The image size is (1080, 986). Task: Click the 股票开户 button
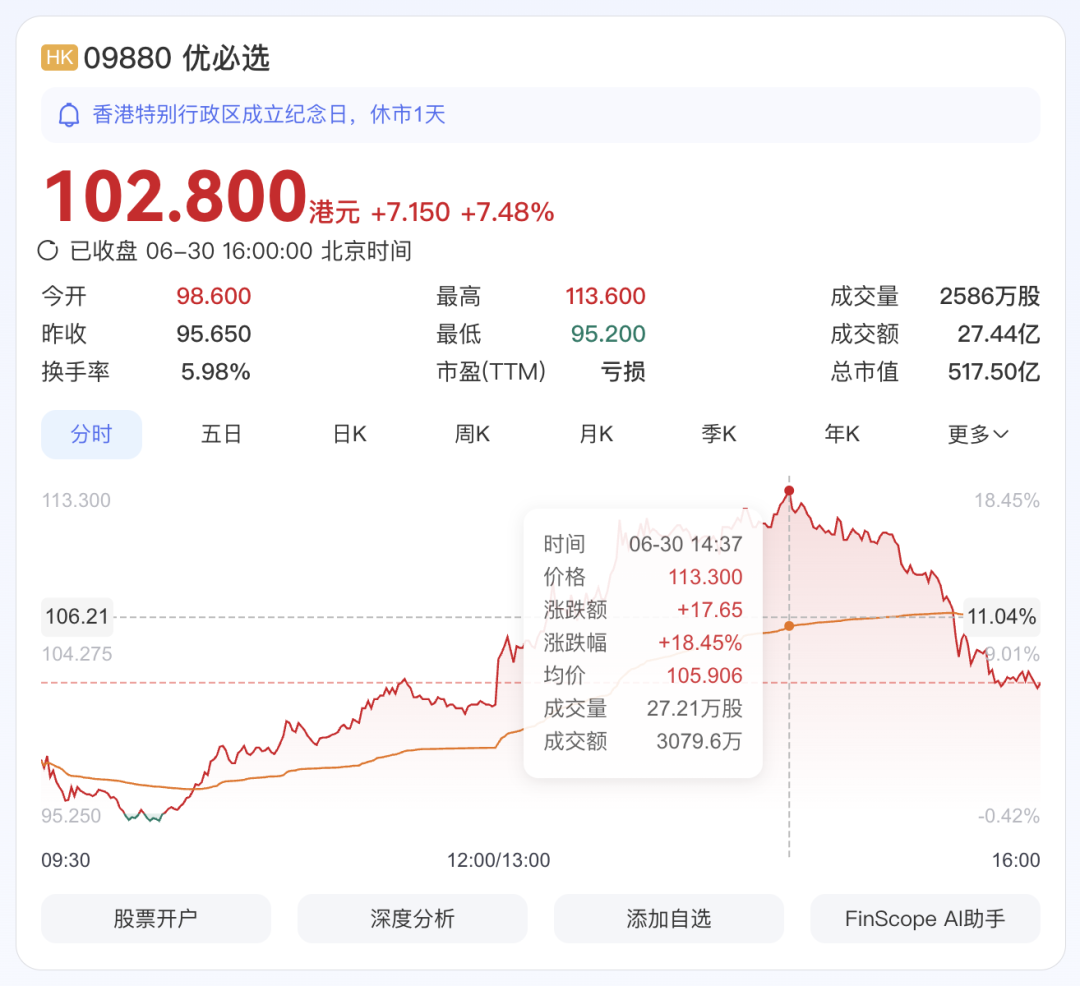tap(156, 919)
